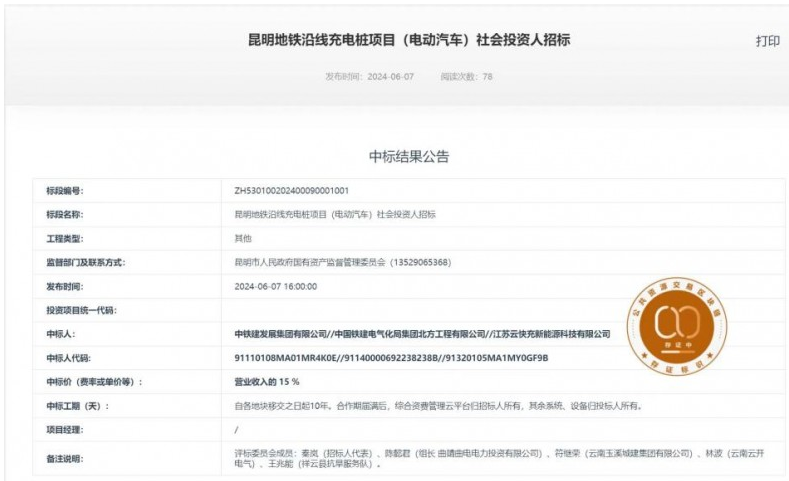
Task: Select the 评标委员会成员 remarks text
Action: pyautogui.click(x=499, y=459)
